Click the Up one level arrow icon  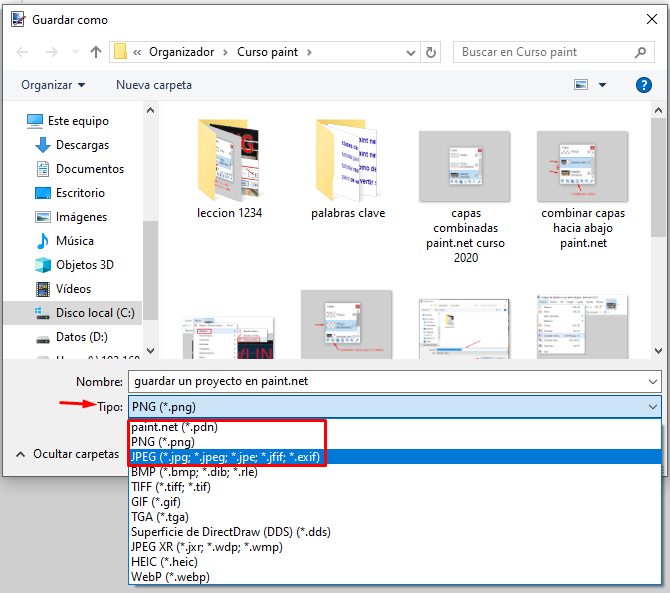point(96,52)
